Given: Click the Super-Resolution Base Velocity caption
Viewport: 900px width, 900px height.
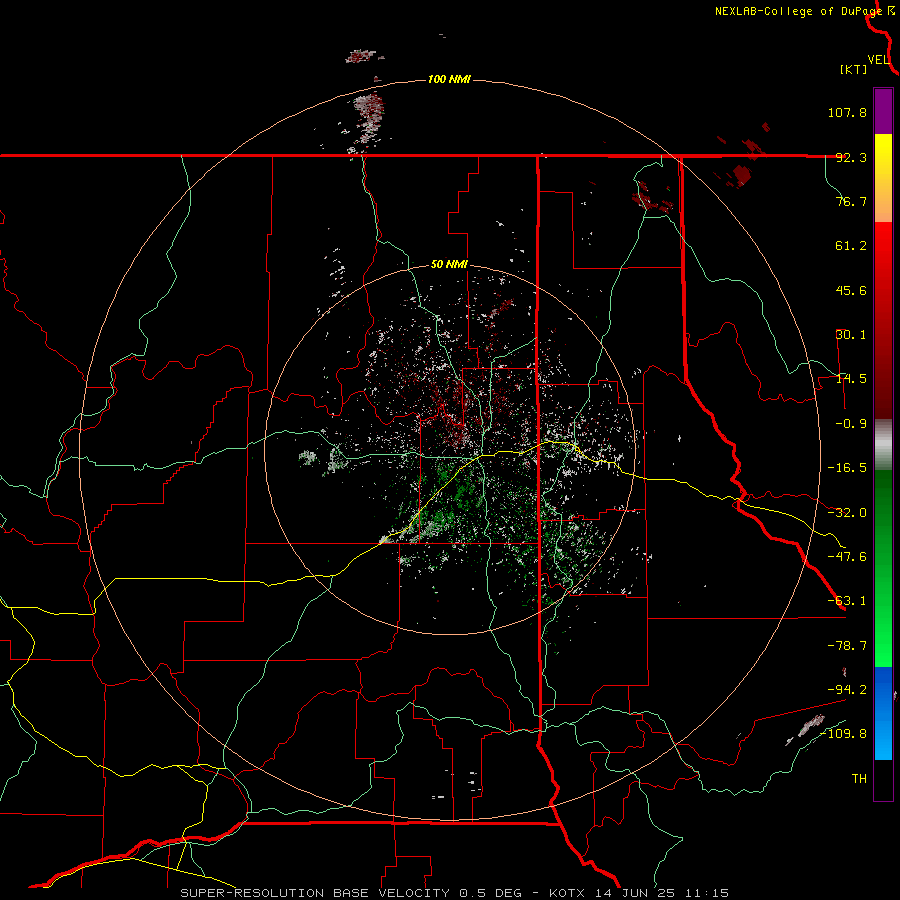Looking at the screenshot, I should pos(455,893).
